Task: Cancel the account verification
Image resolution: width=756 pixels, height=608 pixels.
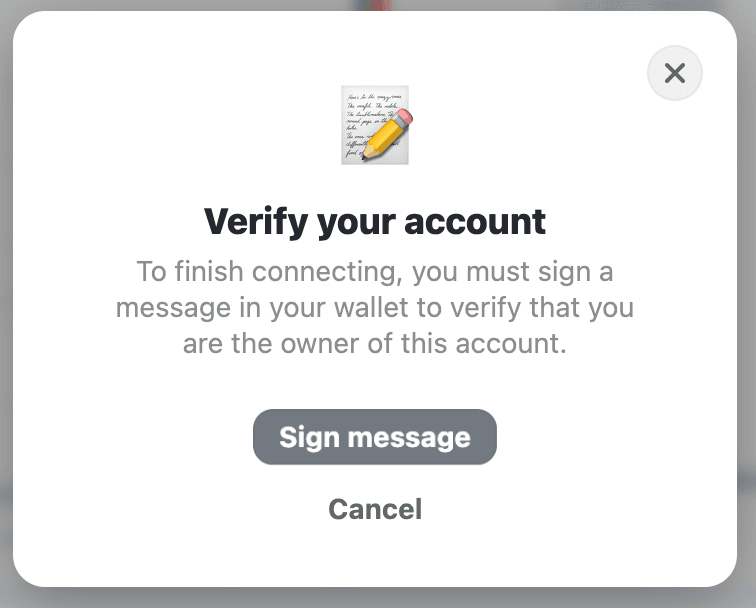Action: tap(375, 509)
